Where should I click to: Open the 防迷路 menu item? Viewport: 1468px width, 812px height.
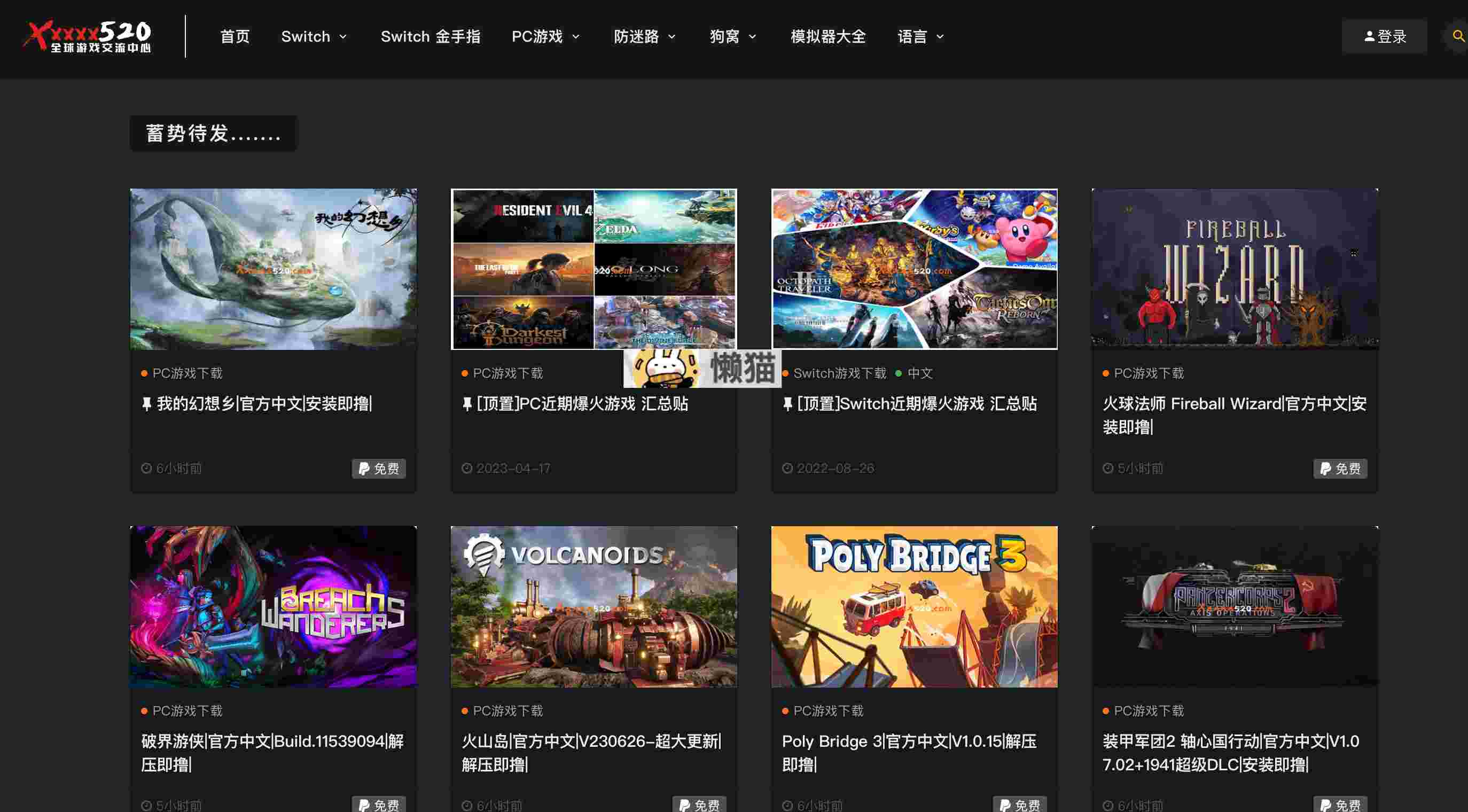pos(637,36)
